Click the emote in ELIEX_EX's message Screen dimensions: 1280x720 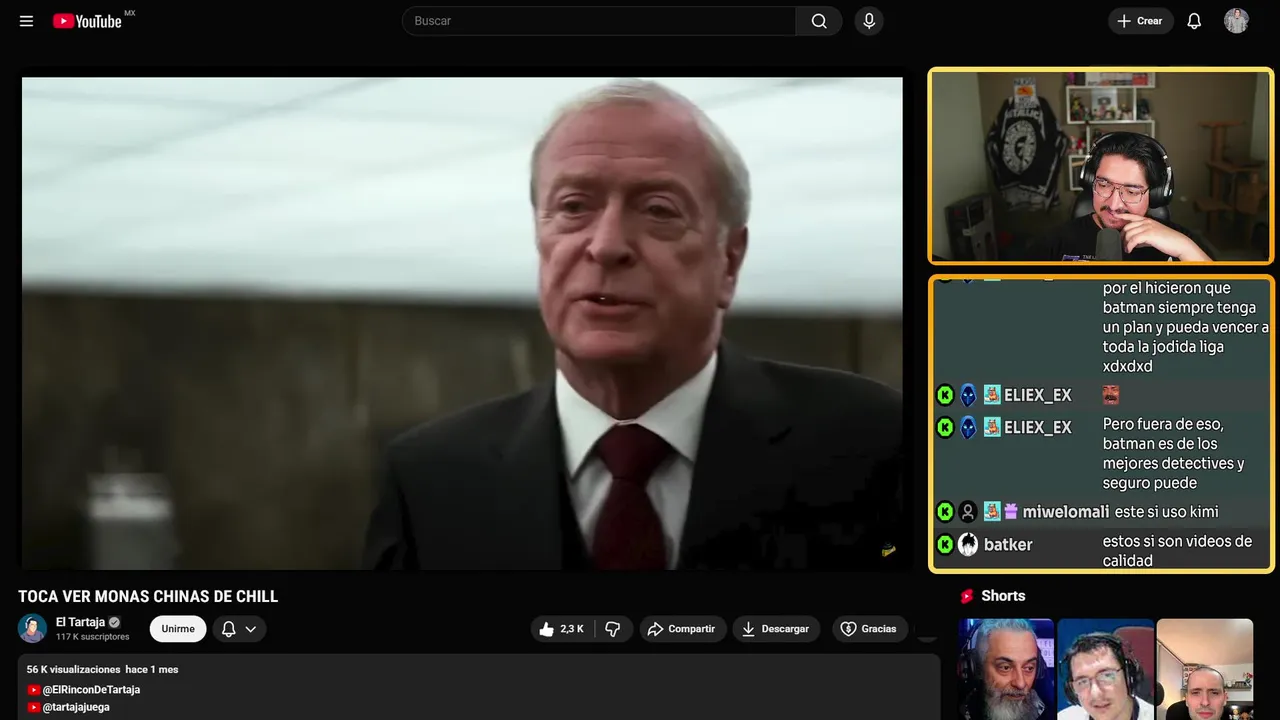(x=1110, y=395)
